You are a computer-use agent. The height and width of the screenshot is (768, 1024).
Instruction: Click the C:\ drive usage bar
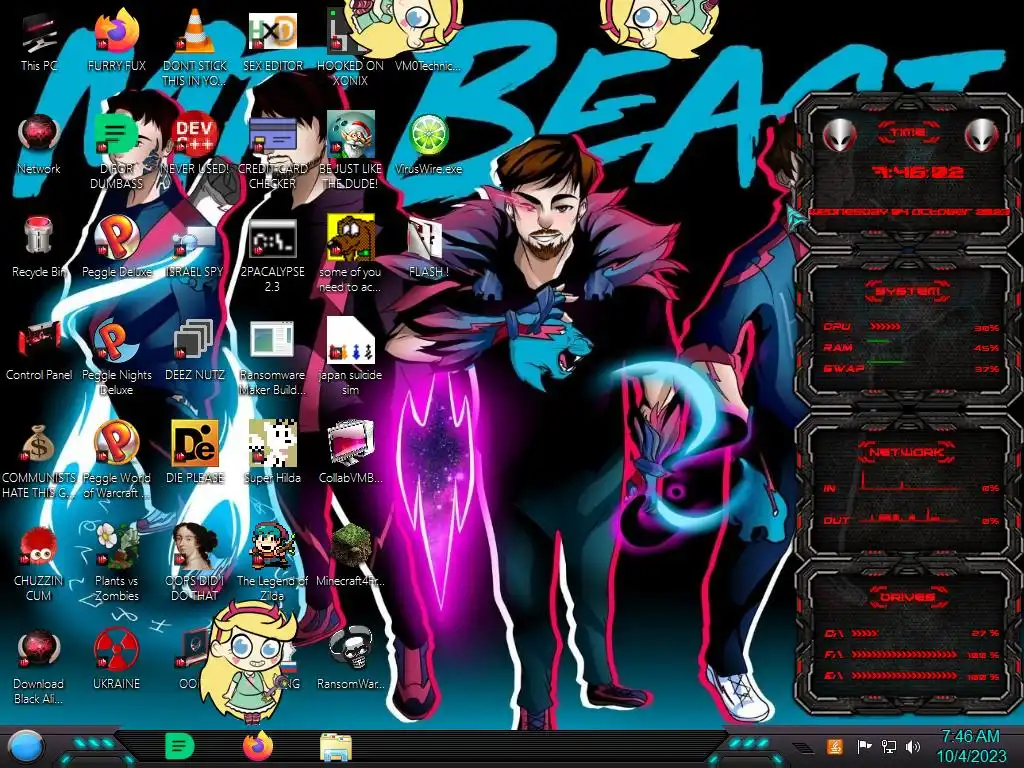[910, 633]
